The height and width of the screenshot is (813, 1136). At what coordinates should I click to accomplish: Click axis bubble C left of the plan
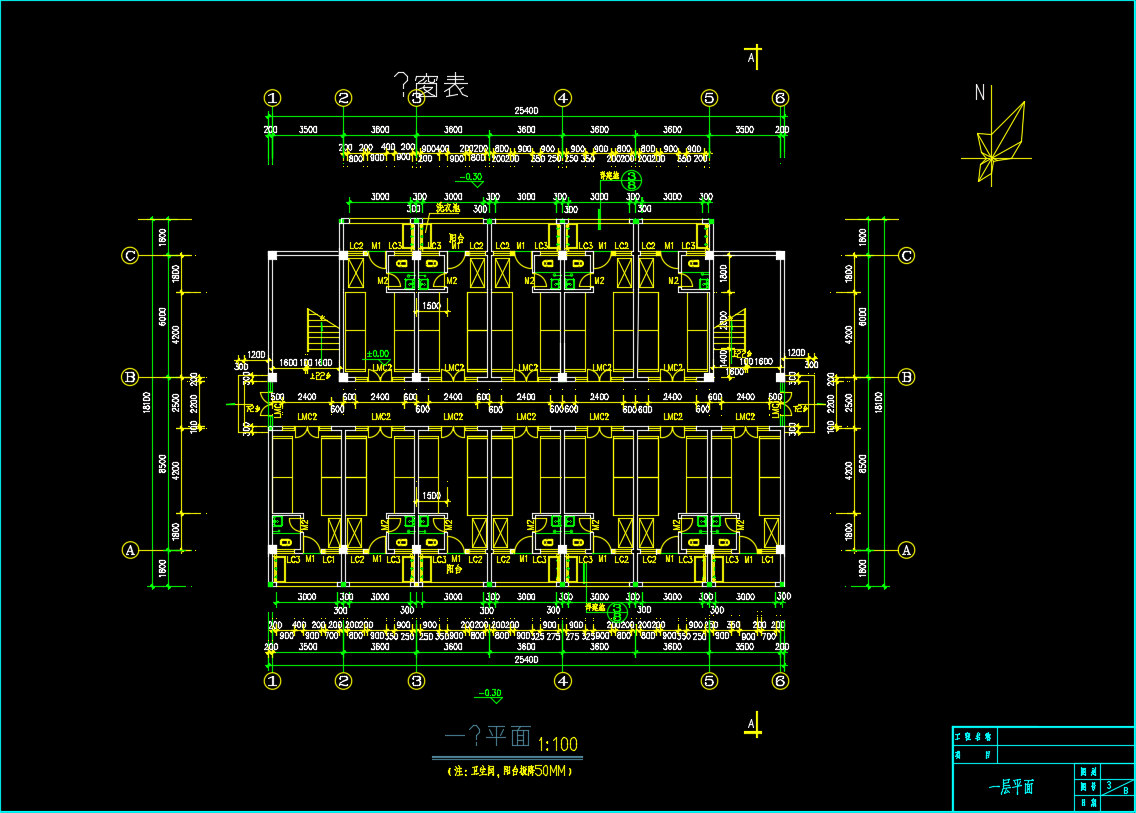pyautogui.click(x=130, y=256)
